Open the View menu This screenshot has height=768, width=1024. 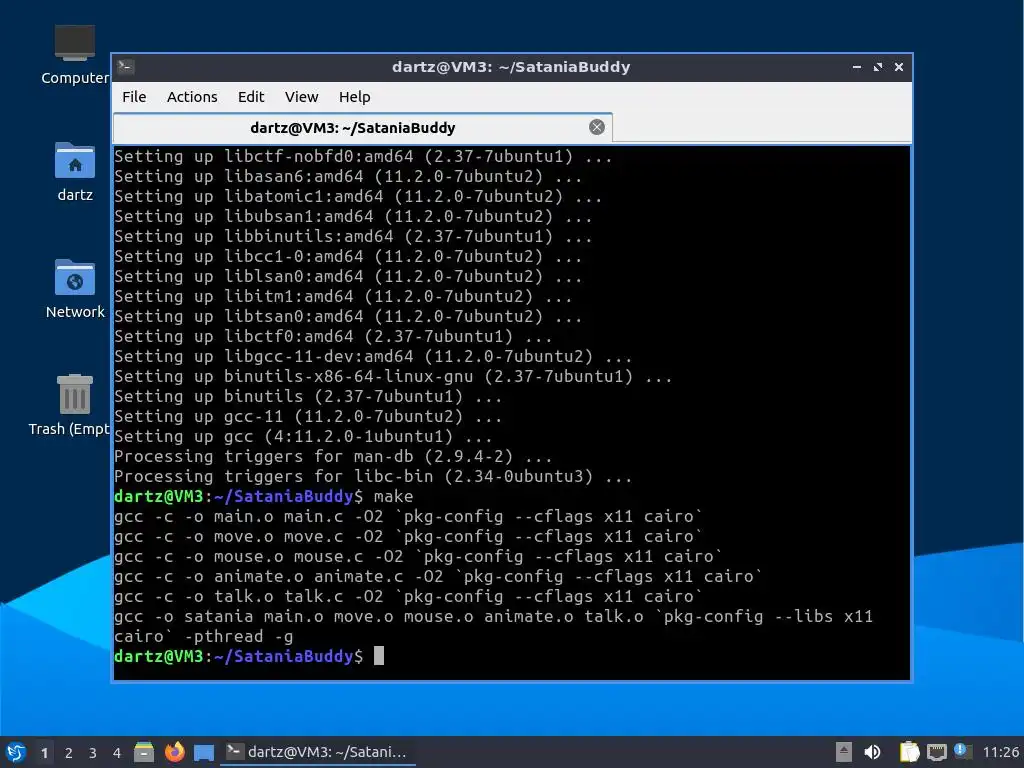(301, 97)
